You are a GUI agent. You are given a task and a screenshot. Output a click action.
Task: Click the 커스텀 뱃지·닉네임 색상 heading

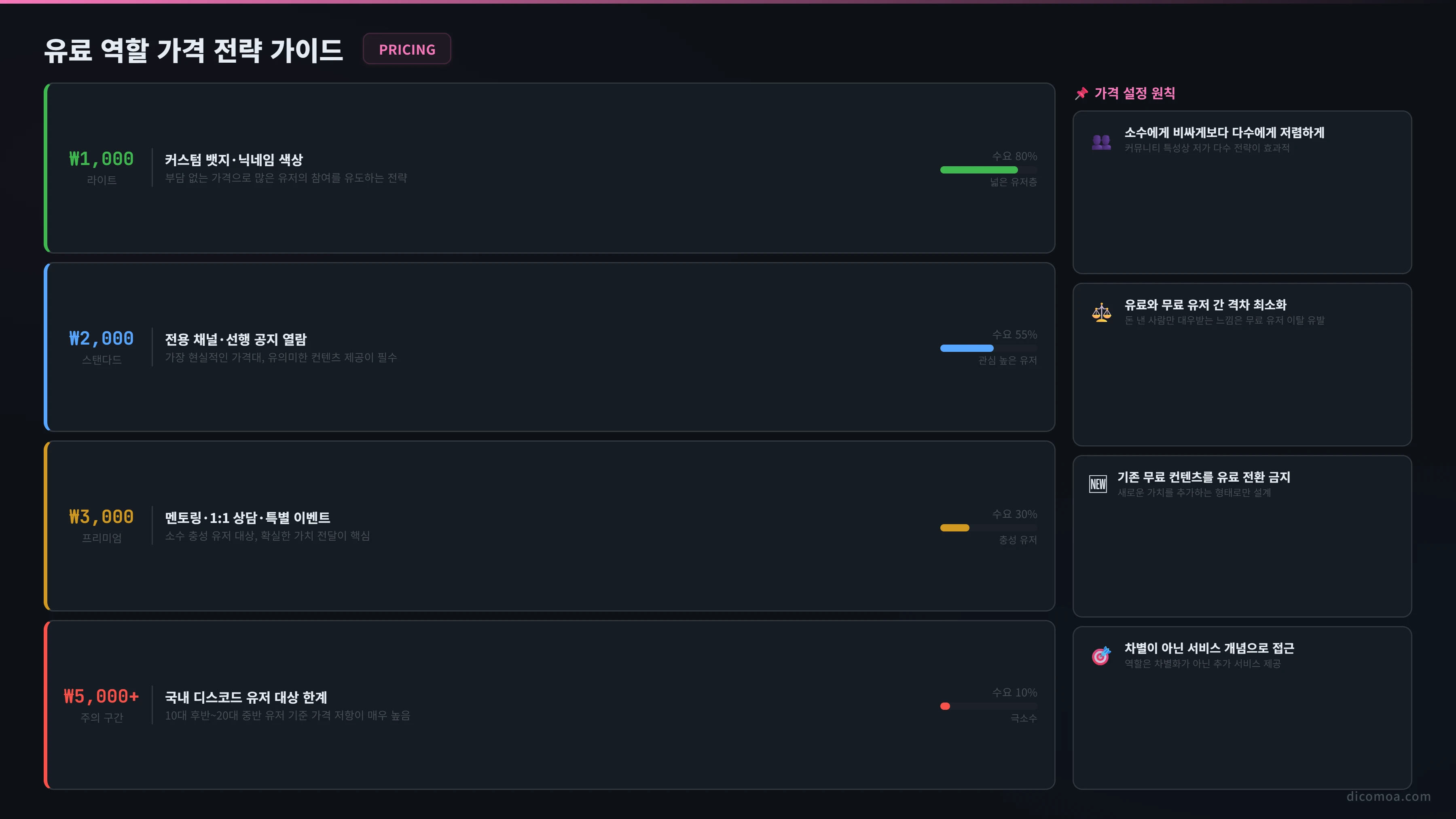point(234,160)
